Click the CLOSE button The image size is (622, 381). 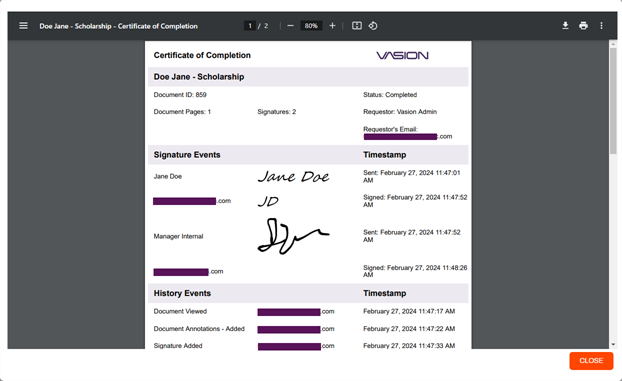click(591, 361)
